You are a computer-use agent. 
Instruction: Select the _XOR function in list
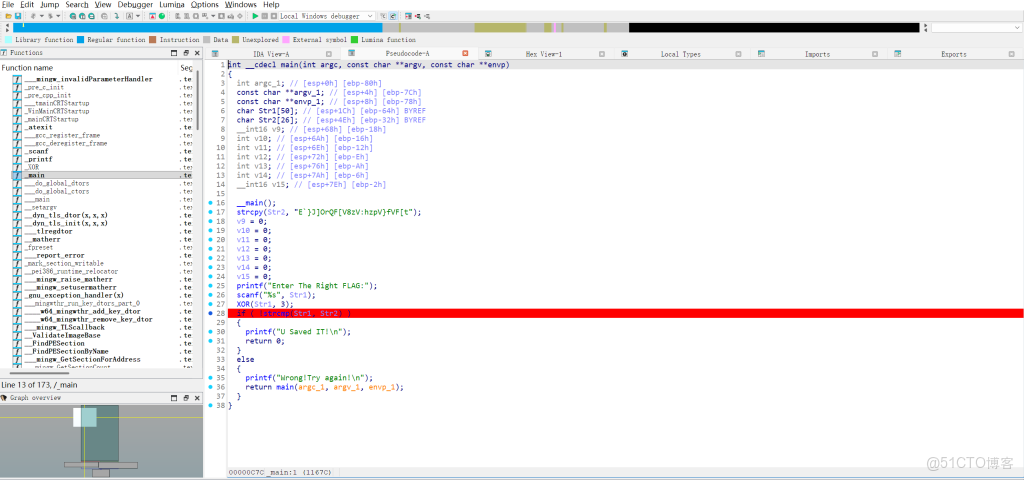(103, 167)
